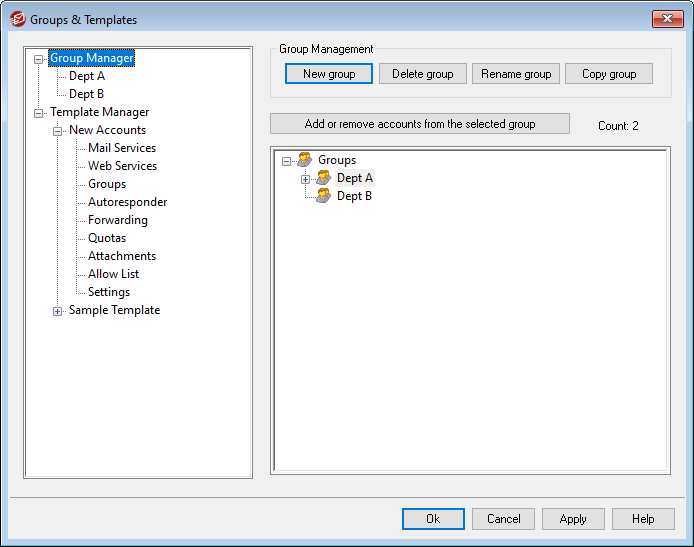The image size is (694, 547).
Task: Collapse the Group Manager tree node
Action: click(x=39, y=59)
